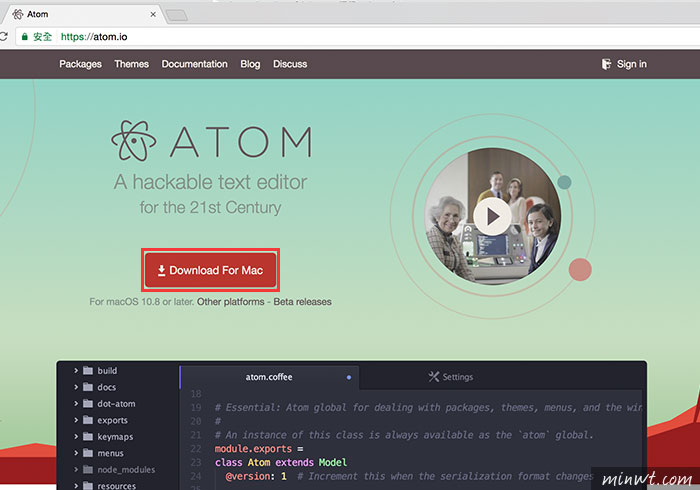The height and width of the screenshot is (490, 700).
Task: Click the download arrow icon in the button
Action: (x=162, y=270)
